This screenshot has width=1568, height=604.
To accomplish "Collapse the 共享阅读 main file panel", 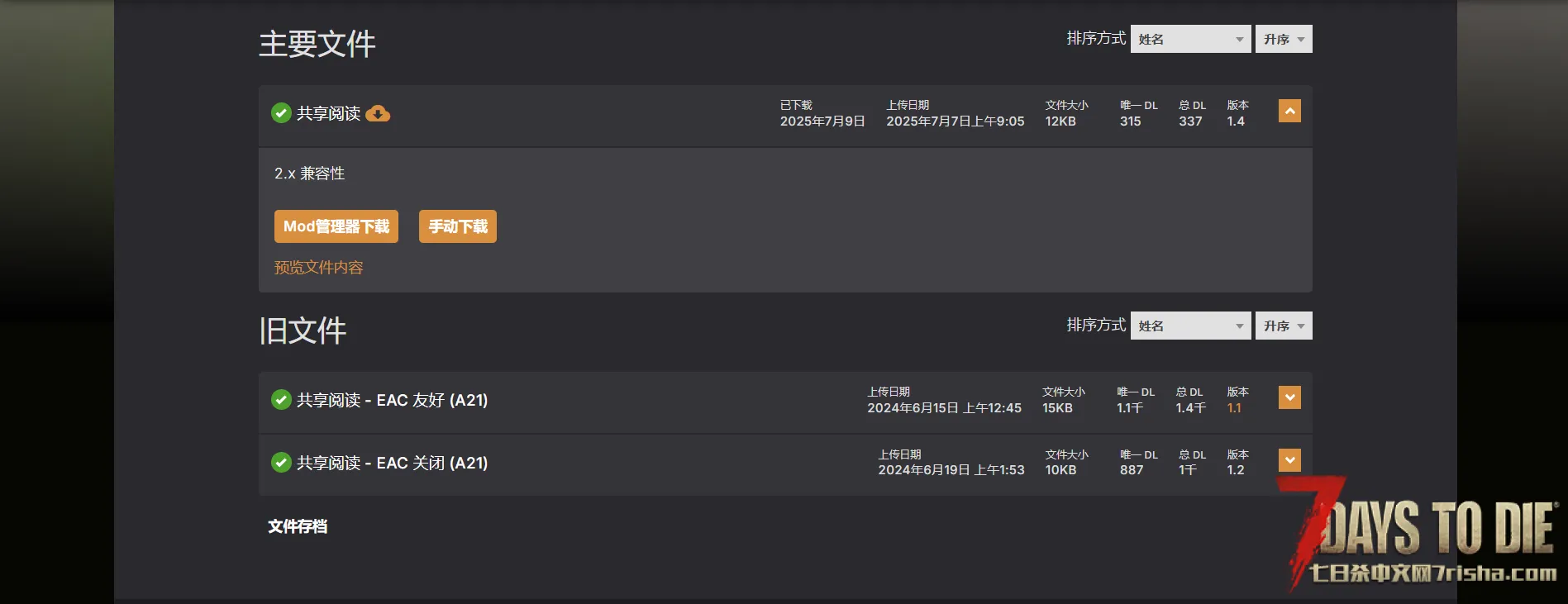I will pyautogui.click(x=1289, y=111).
